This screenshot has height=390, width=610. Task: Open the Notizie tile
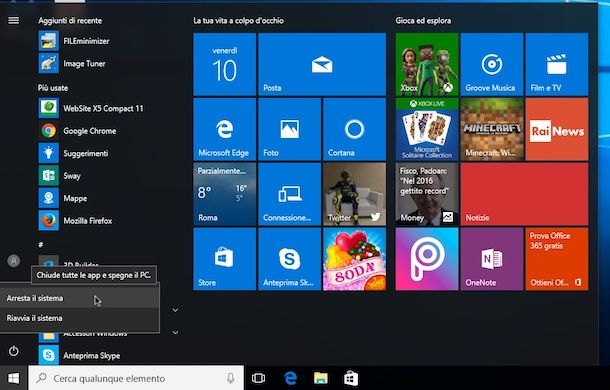click(x=524, y=194)
